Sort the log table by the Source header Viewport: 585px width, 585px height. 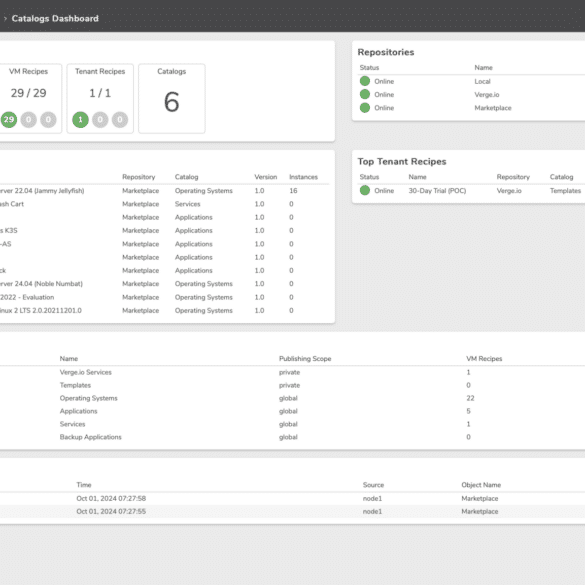[x=373, y=485]
